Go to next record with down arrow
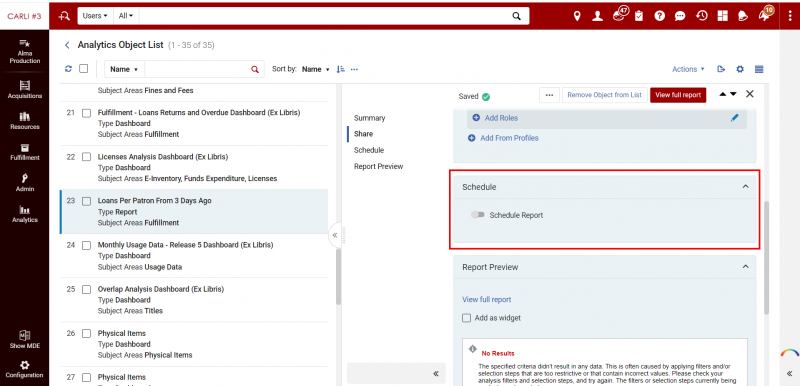This screenshot has height=386, width=800. 733,94
